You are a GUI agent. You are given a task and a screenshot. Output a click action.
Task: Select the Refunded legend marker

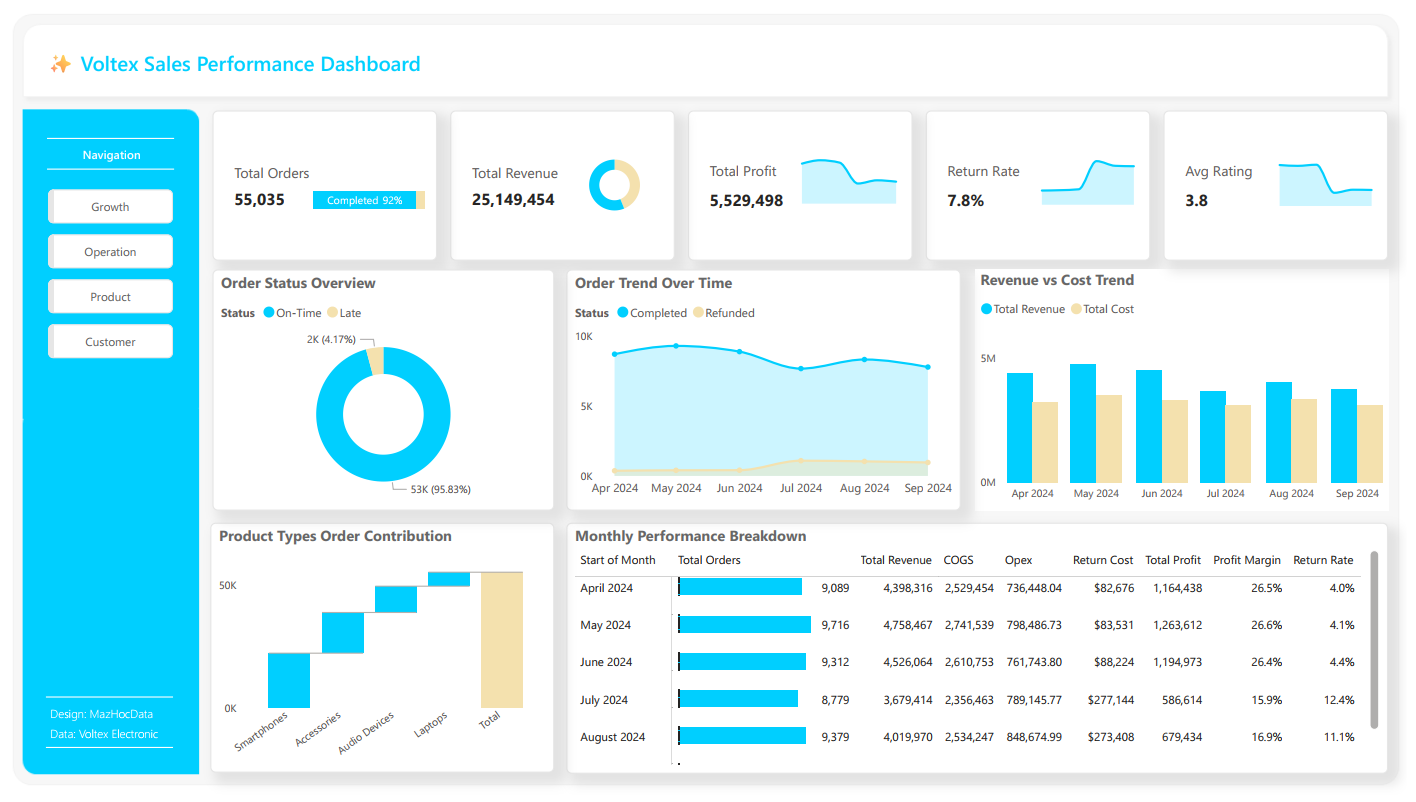(x=698, y=313)
